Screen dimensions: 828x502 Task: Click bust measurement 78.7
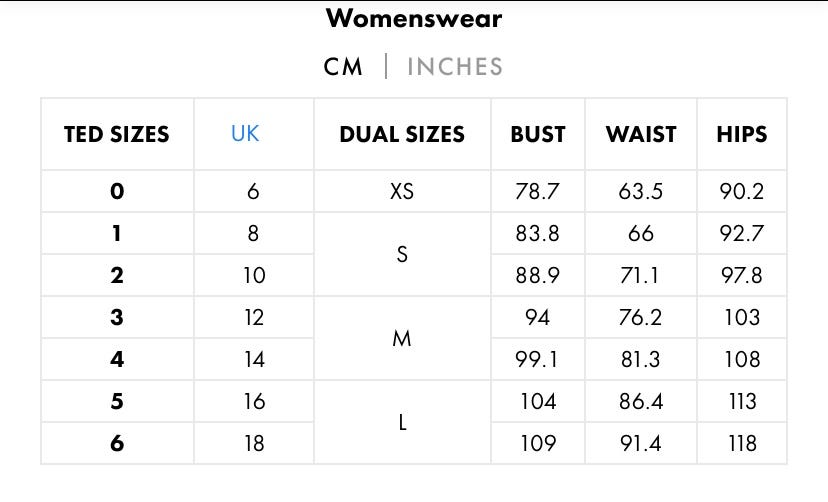tap(537, 192)
